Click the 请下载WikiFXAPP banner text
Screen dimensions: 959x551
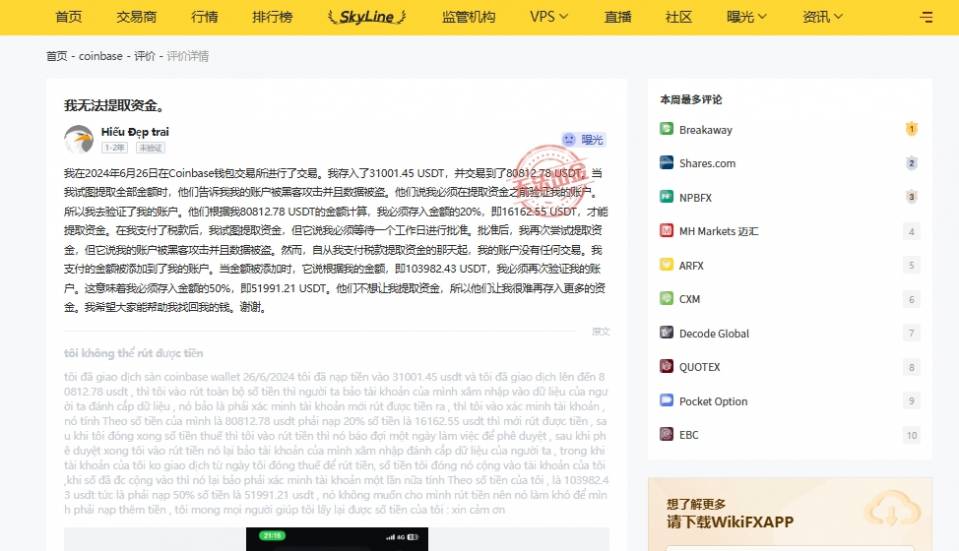coord(730,522)
